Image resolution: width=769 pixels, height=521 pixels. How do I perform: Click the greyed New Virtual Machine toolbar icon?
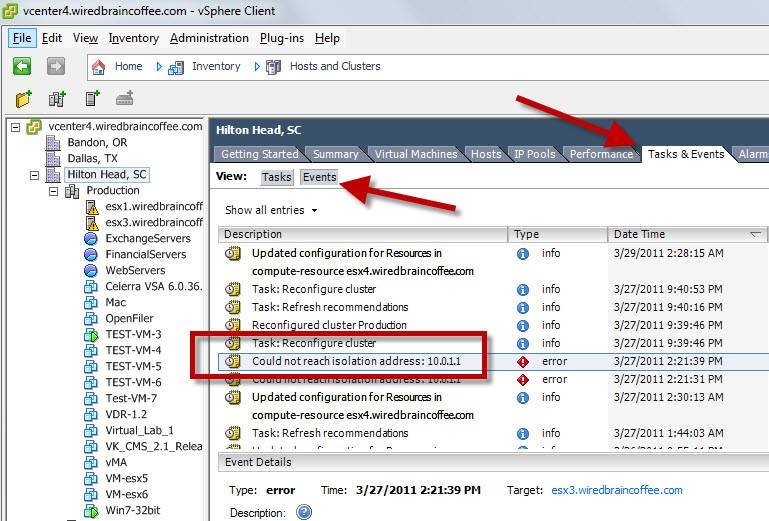point(125,98)
